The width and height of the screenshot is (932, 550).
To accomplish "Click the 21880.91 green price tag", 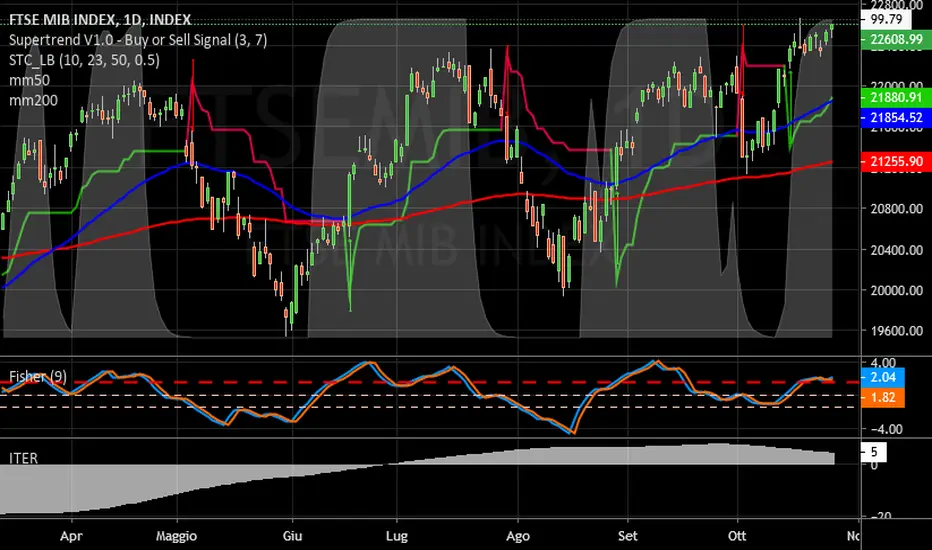I will (896, 98).
